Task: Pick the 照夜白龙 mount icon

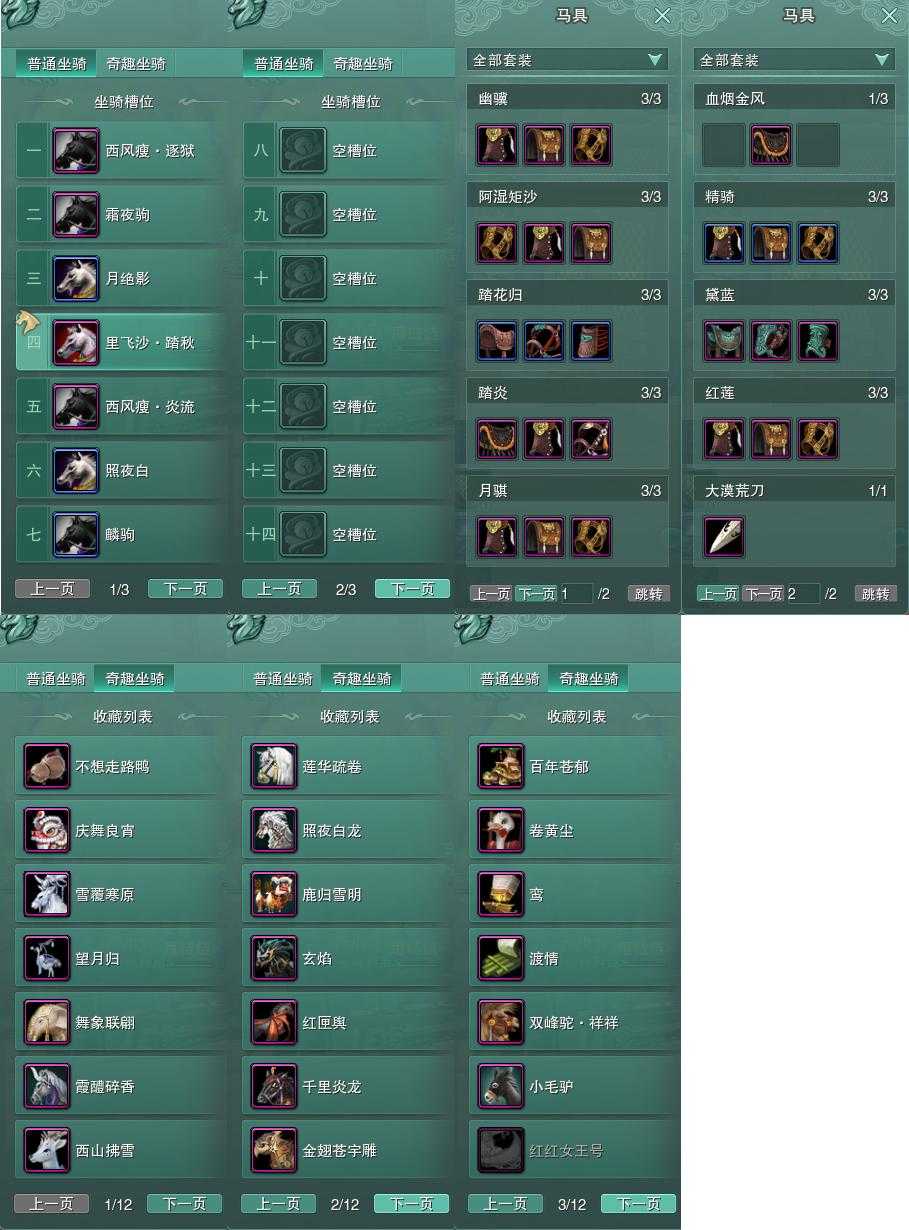Action: (275, 831)
